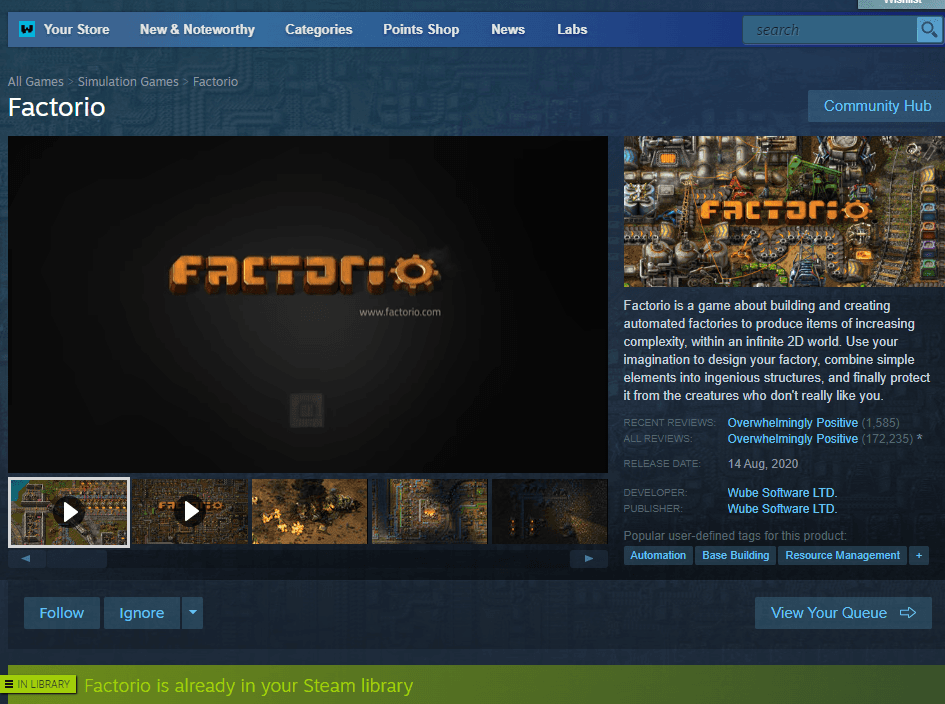Image resolution: width=945 pixels, height=704 pixels.
Task: Focus the store search field
Action: tap(829, 30)
